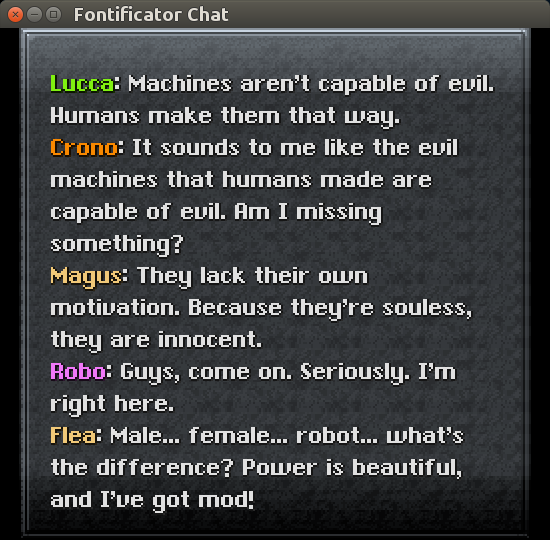Click the tan Flea username

pos(73,435)
